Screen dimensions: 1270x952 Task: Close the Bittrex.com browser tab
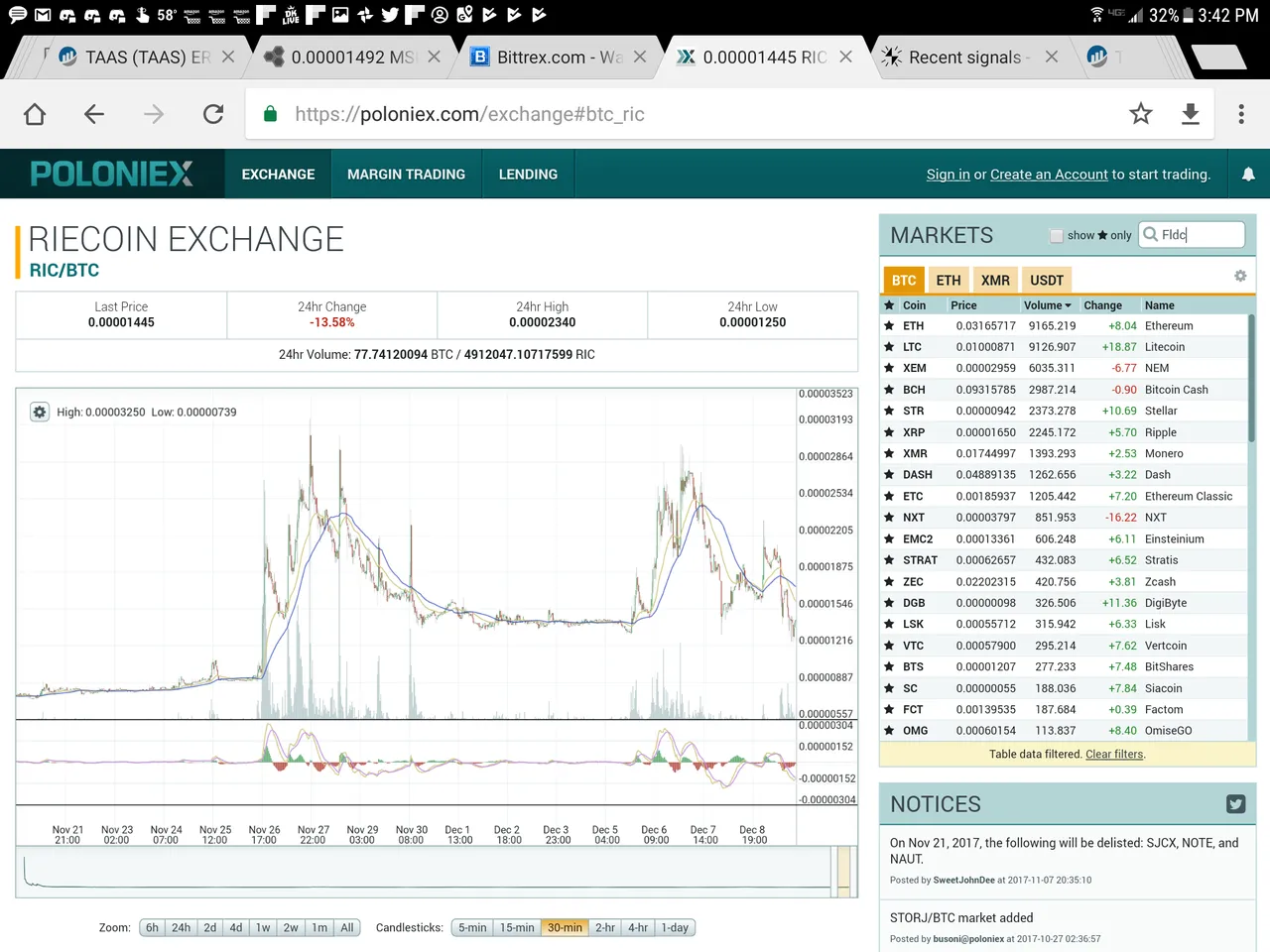pos(640,58)
